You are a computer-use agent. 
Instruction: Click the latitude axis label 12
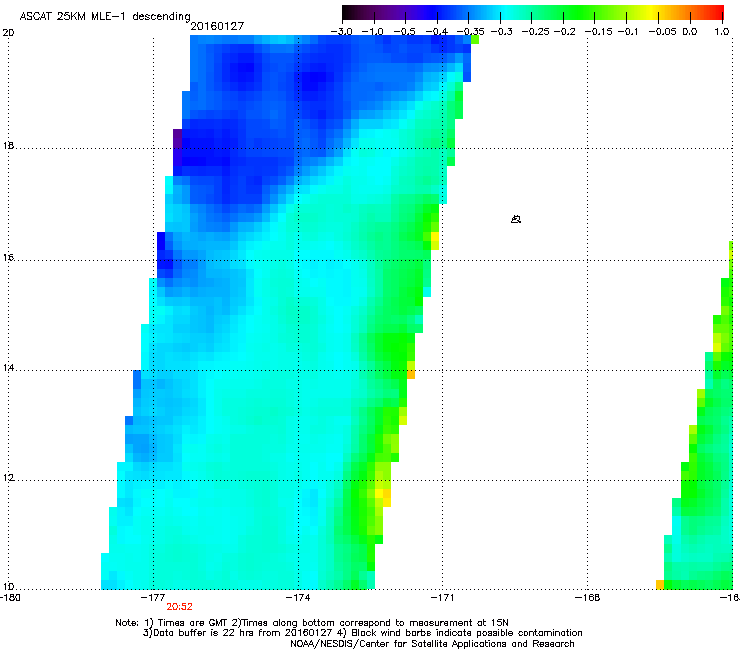click(8, 478)
